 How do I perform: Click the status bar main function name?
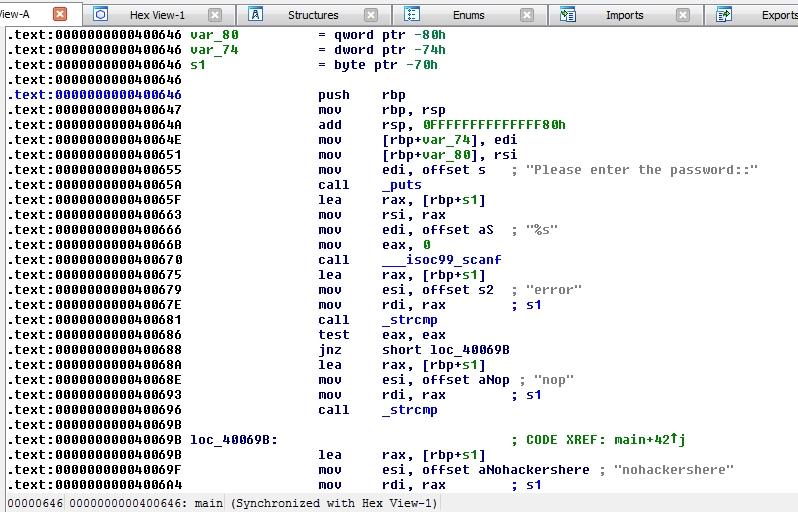209,503
